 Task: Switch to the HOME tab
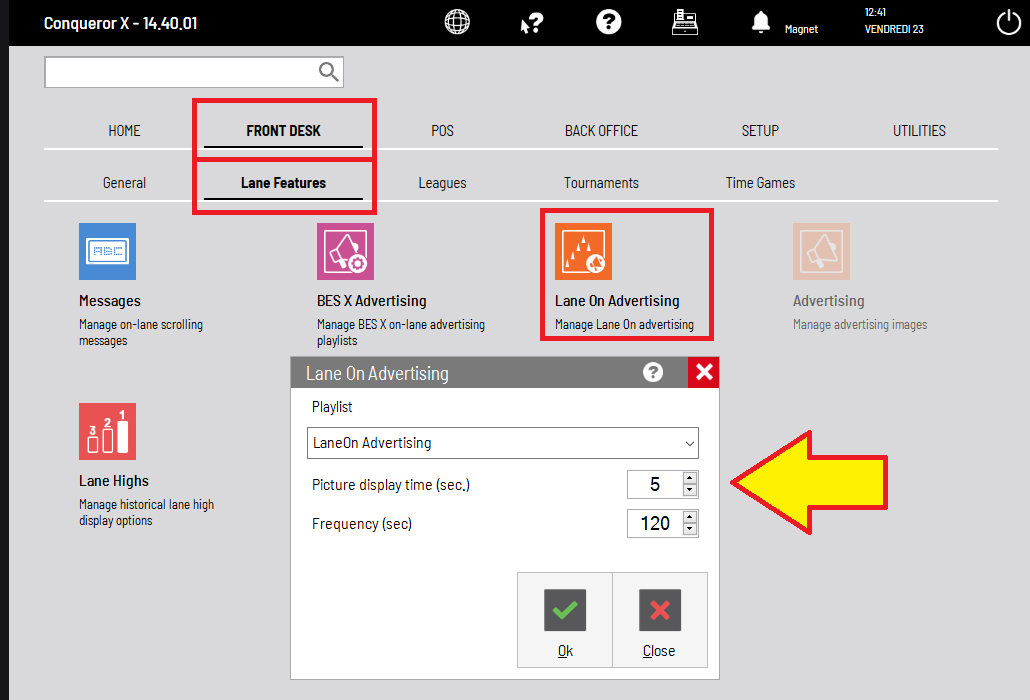pyautogui.click(x=124, y=131)
